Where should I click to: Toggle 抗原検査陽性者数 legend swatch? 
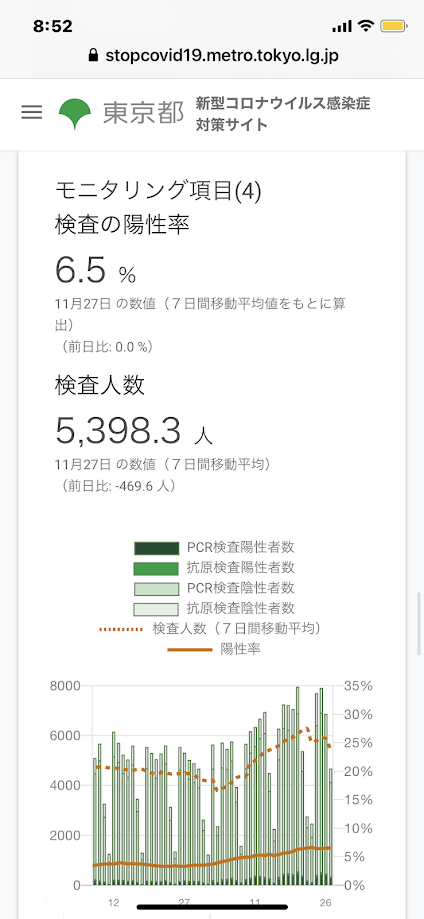pos(156,568)
